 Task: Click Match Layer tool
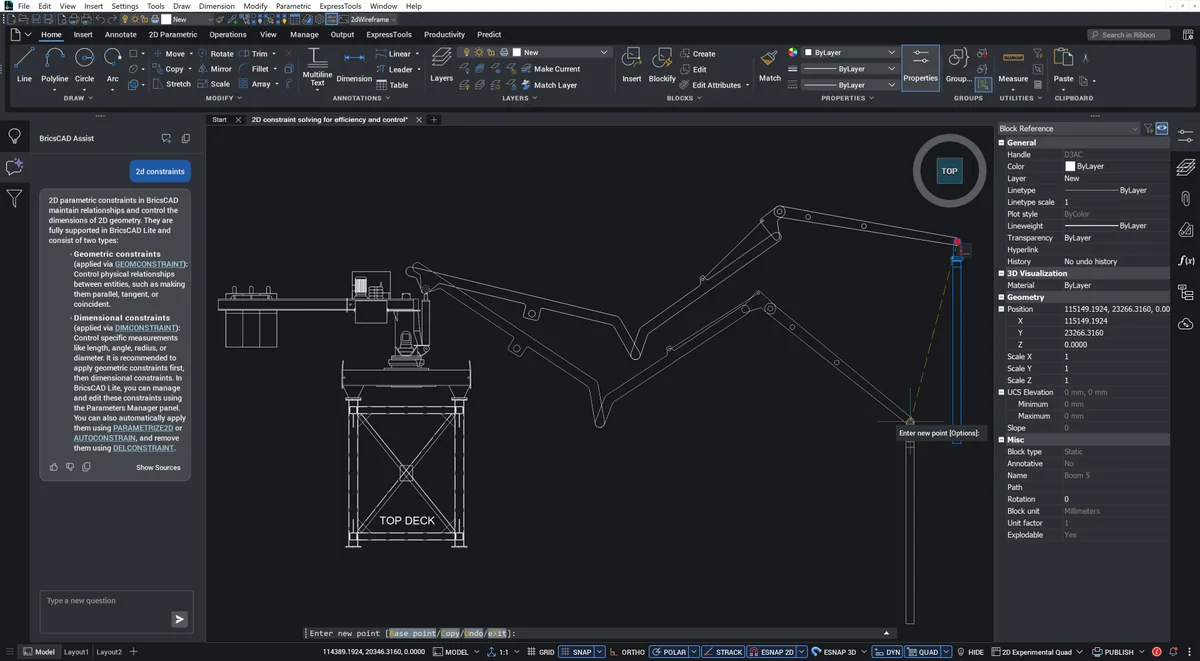coord(549,85)
